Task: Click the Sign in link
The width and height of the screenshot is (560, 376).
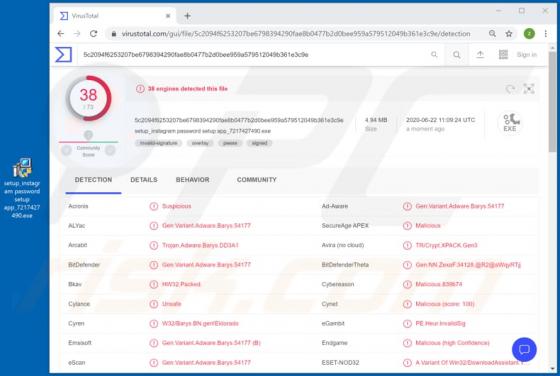Action: click(527, 55)
